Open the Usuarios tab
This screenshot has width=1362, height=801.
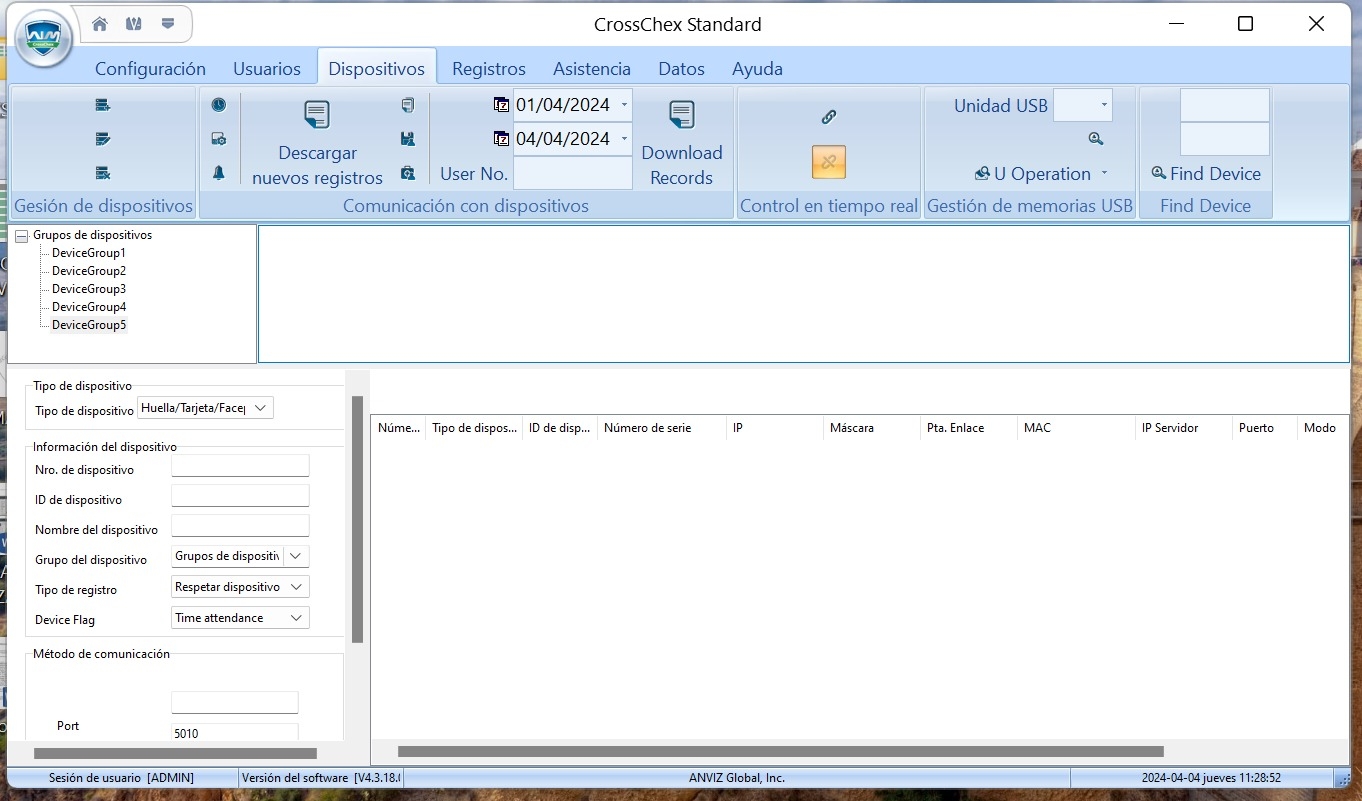[x=267, y=69]
